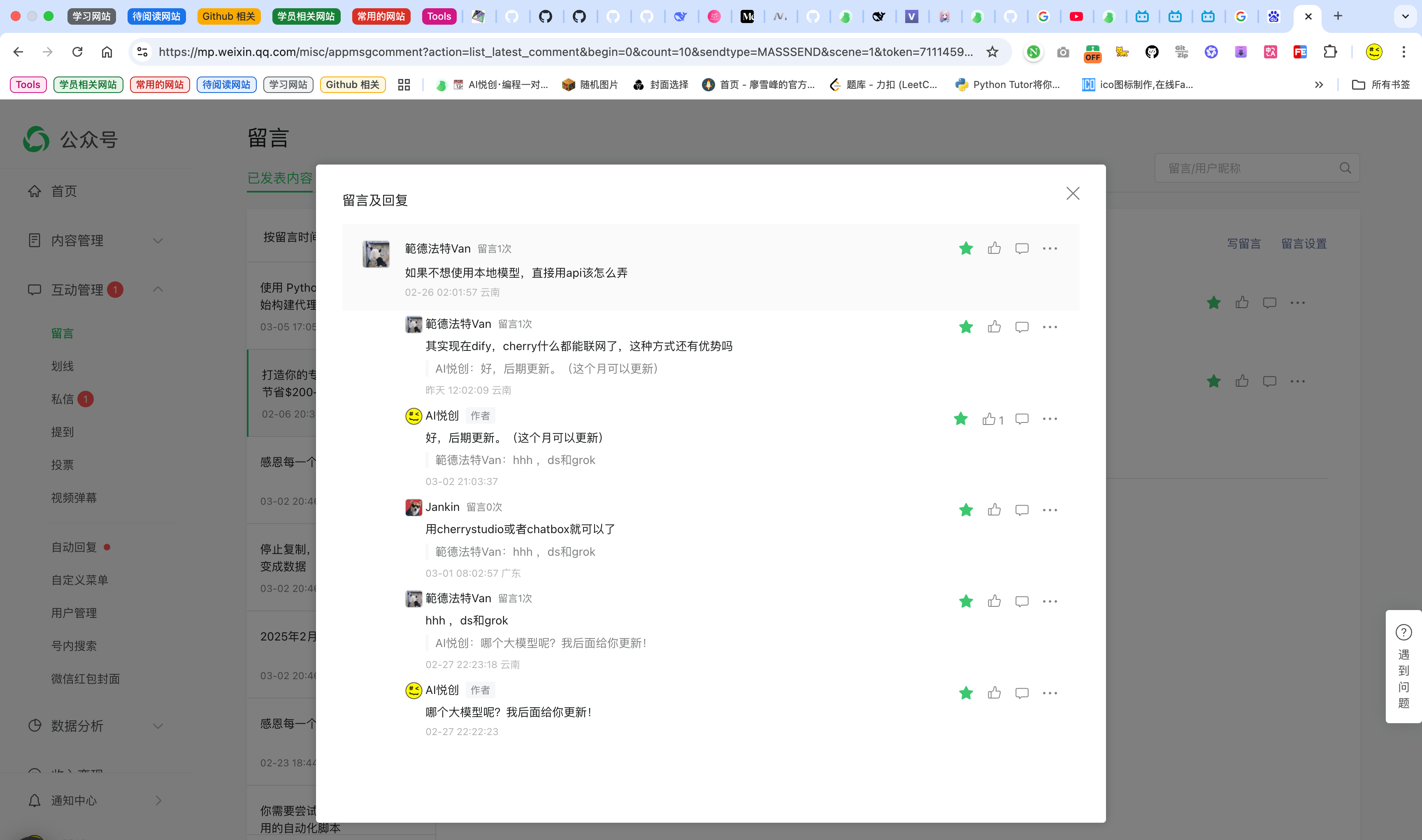Toggle star on '哪个大模型呢' author reply

[966, 693]
